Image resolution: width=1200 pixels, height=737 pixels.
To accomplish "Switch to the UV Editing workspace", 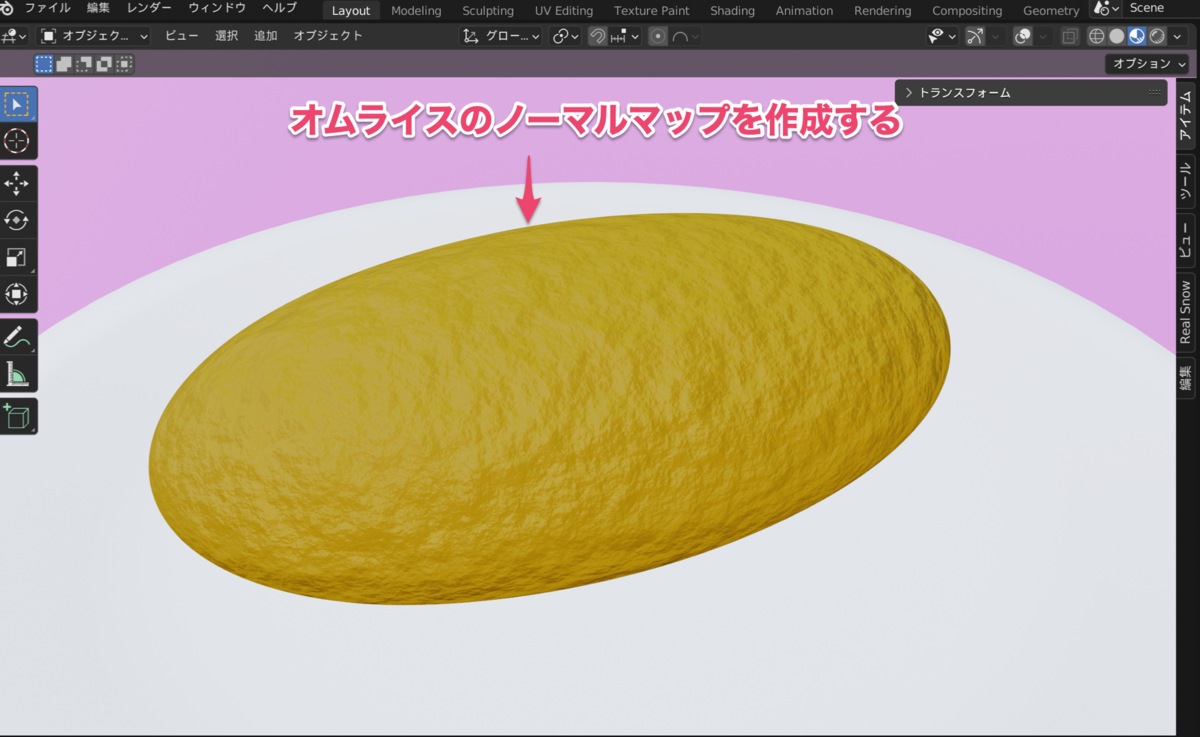I will pos(564,11).
